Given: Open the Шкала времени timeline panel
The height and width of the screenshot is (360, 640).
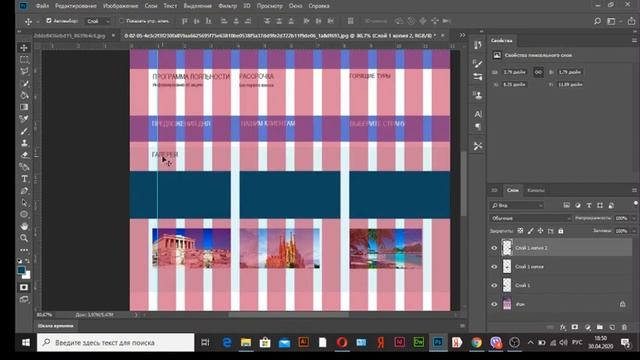Looking at the screenshot, I should coord(56,326).
